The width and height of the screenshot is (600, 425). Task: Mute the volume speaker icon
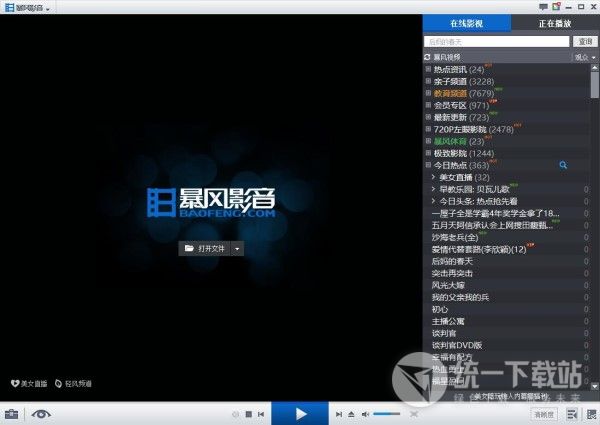(x=366, y=414)
